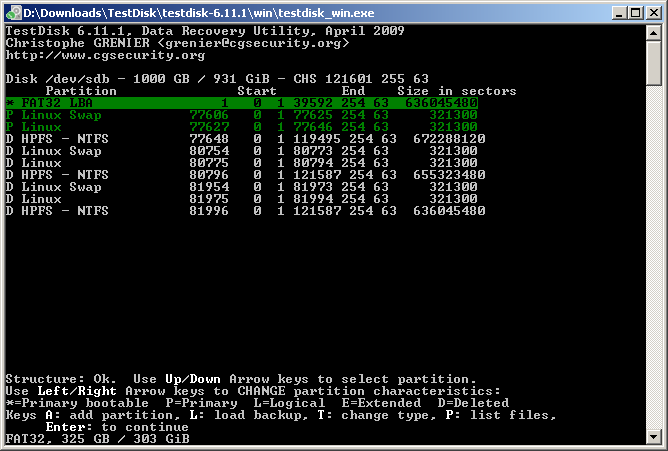Click the FAT32, 325 GB / 303 GiB status line
The image size is (668, 451).
(97, 439)
